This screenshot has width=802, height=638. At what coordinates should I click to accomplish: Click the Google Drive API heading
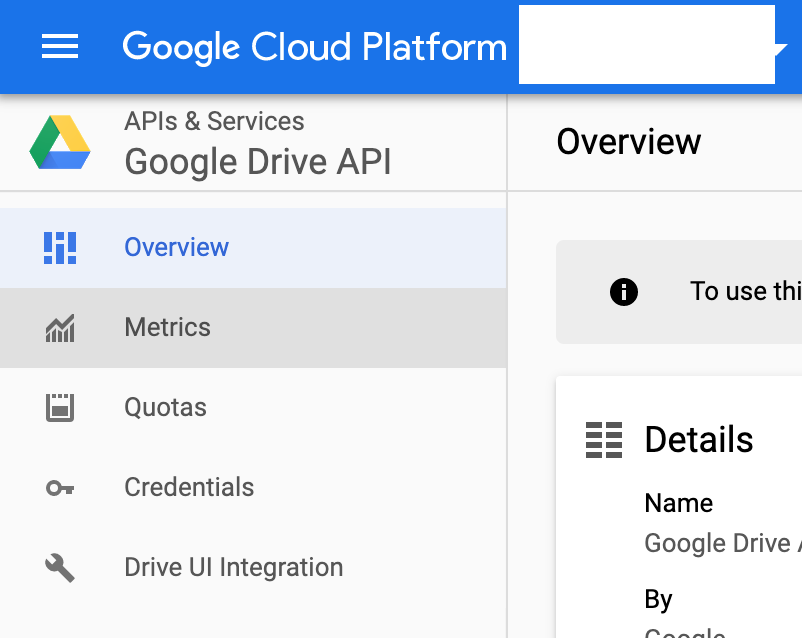click(x=258, y=162)
